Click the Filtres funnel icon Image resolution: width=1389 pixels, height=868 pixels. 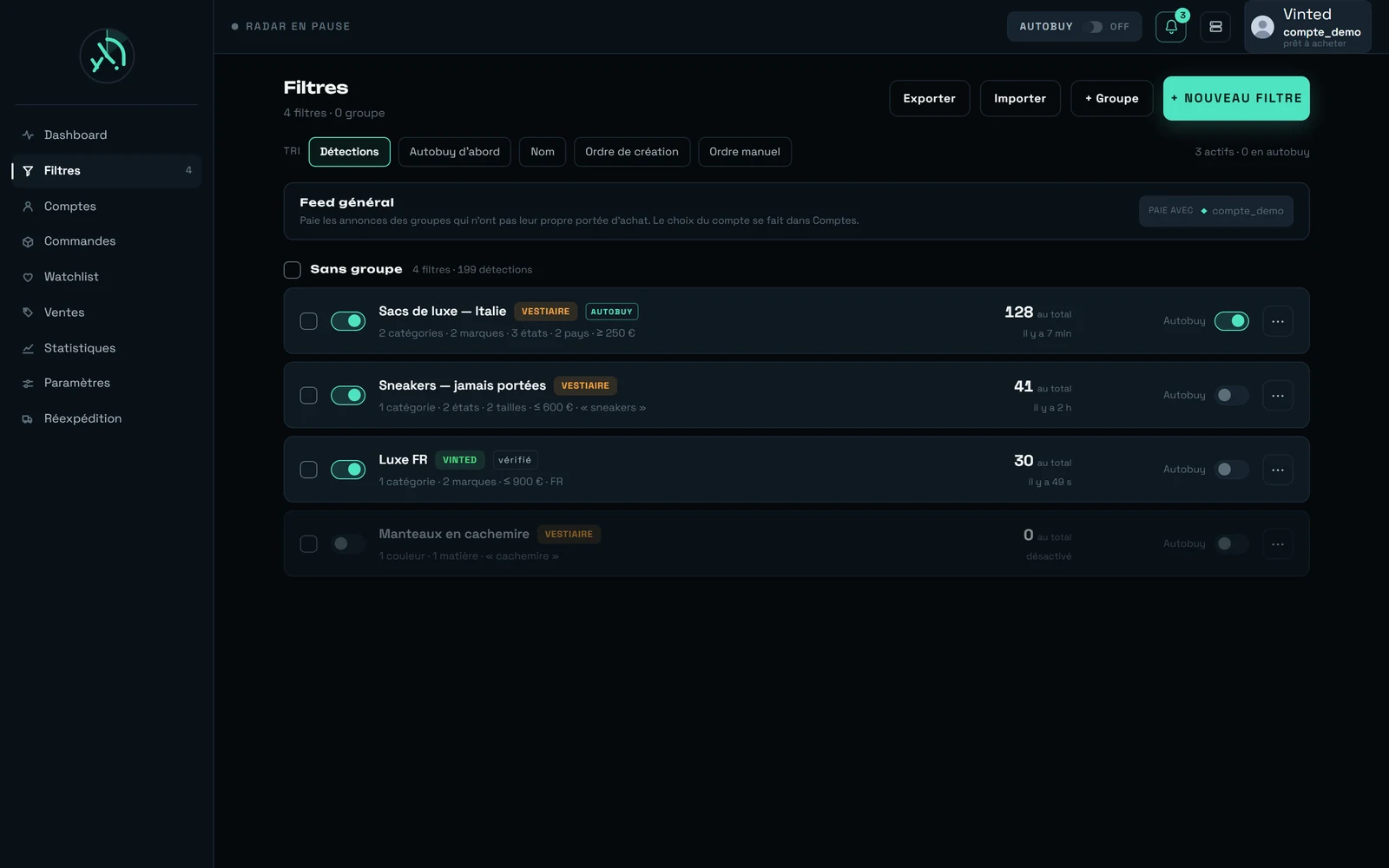click(x=28, y=171)
